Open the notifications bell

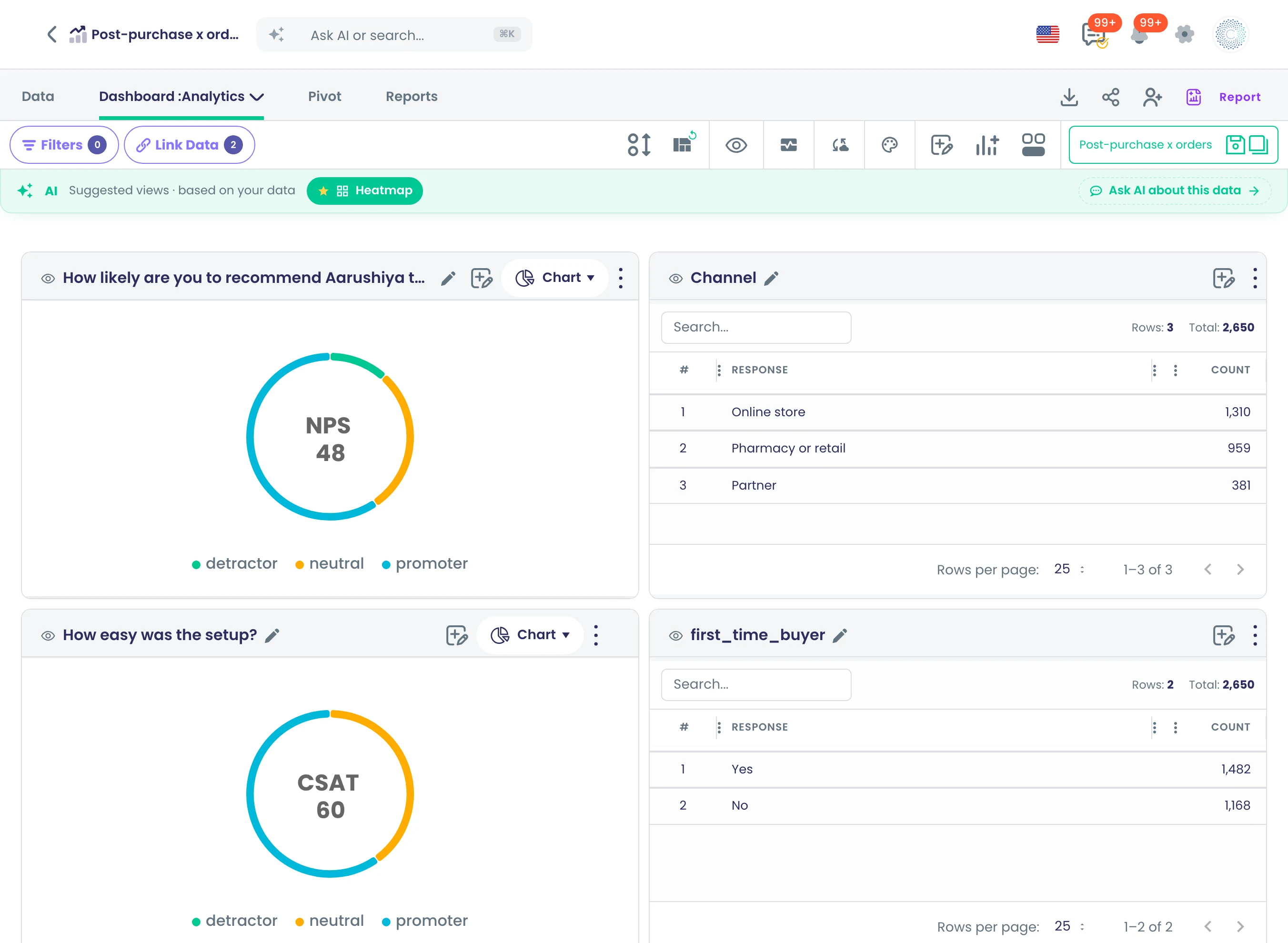coord(1139,35)
